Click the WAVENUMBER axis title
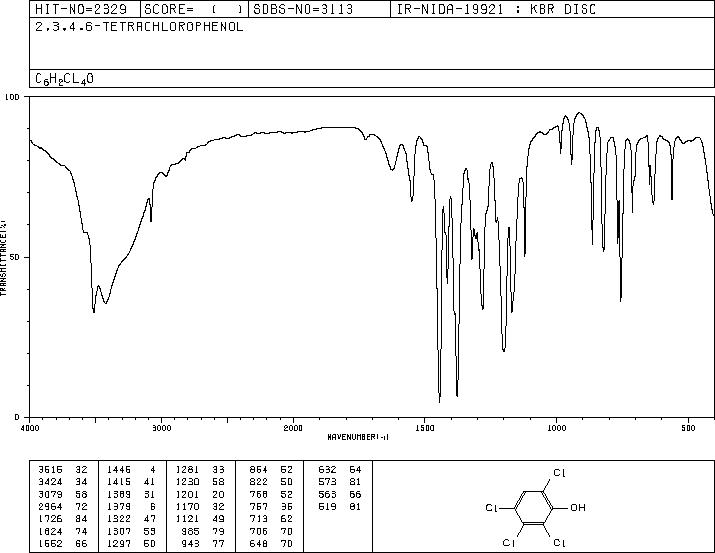This screenshot has height=553, width=715. click(x=358, y=437)
